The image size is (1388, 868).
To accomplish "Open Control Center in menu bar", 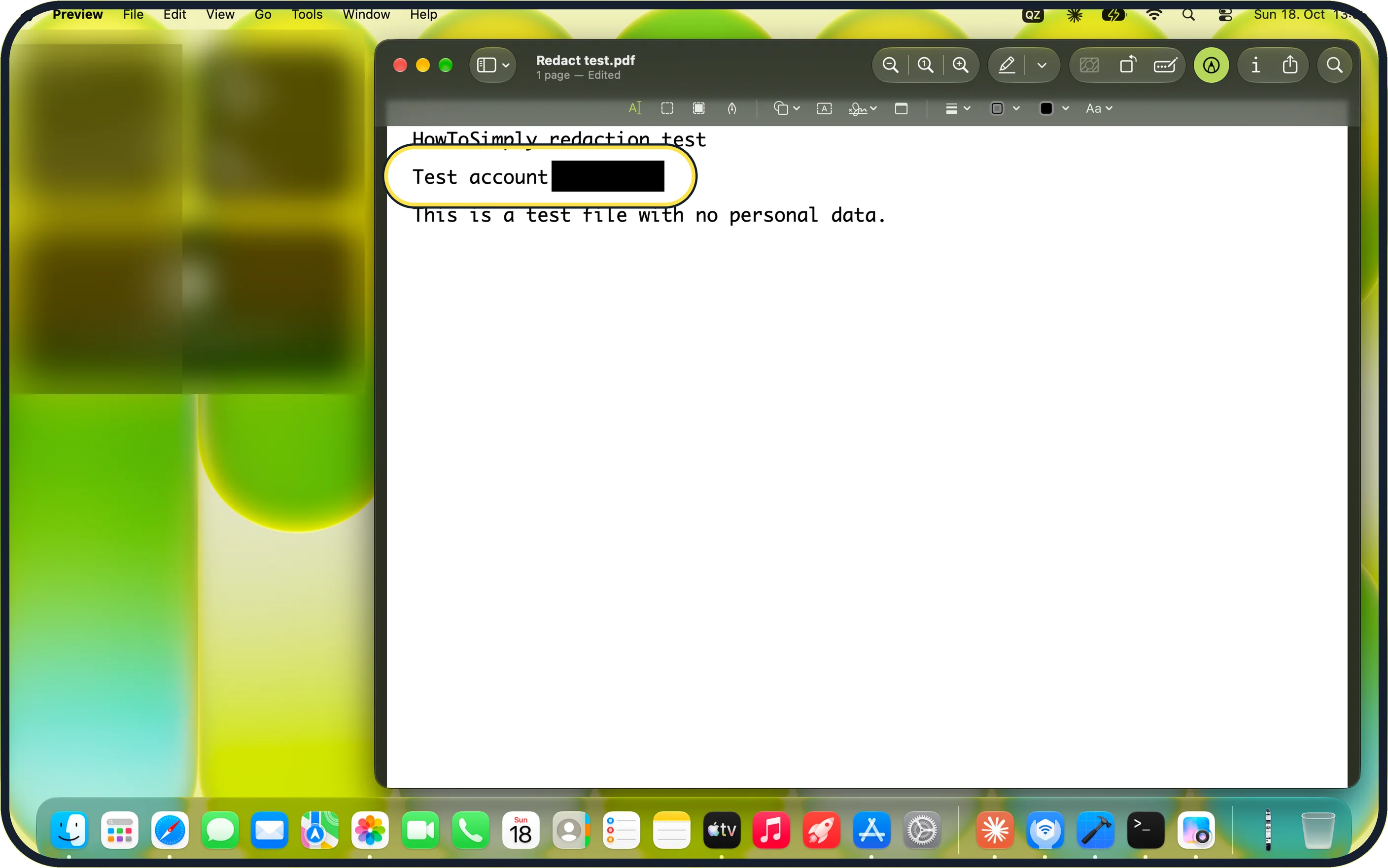I will 1224,15.
